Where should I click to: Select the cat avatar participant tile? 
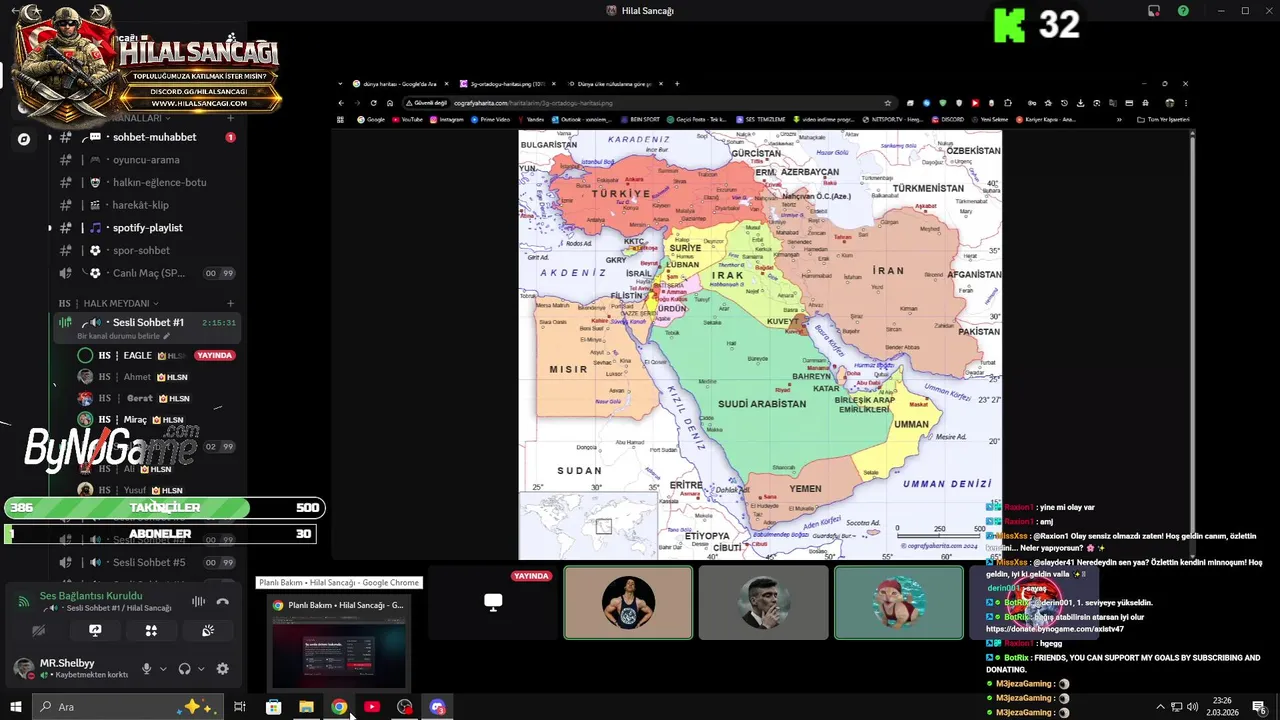pos(899,602)
